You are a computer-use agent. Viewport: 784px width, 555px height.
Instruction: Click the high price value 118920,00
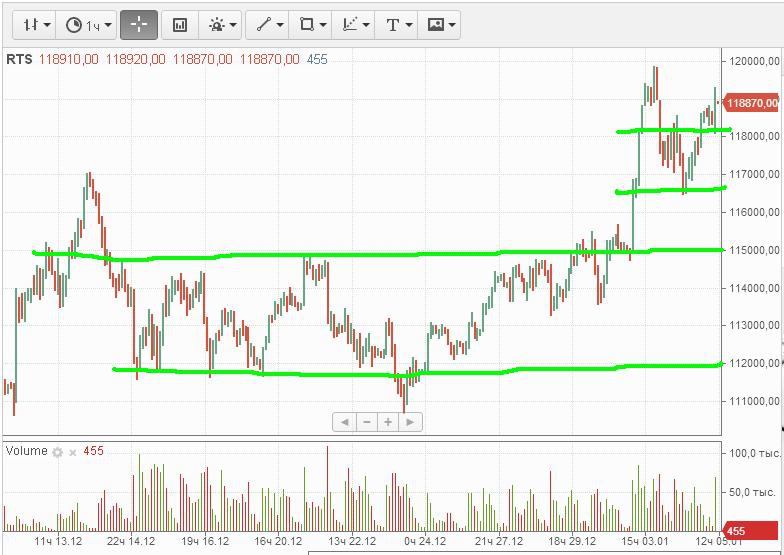(136, 60)
